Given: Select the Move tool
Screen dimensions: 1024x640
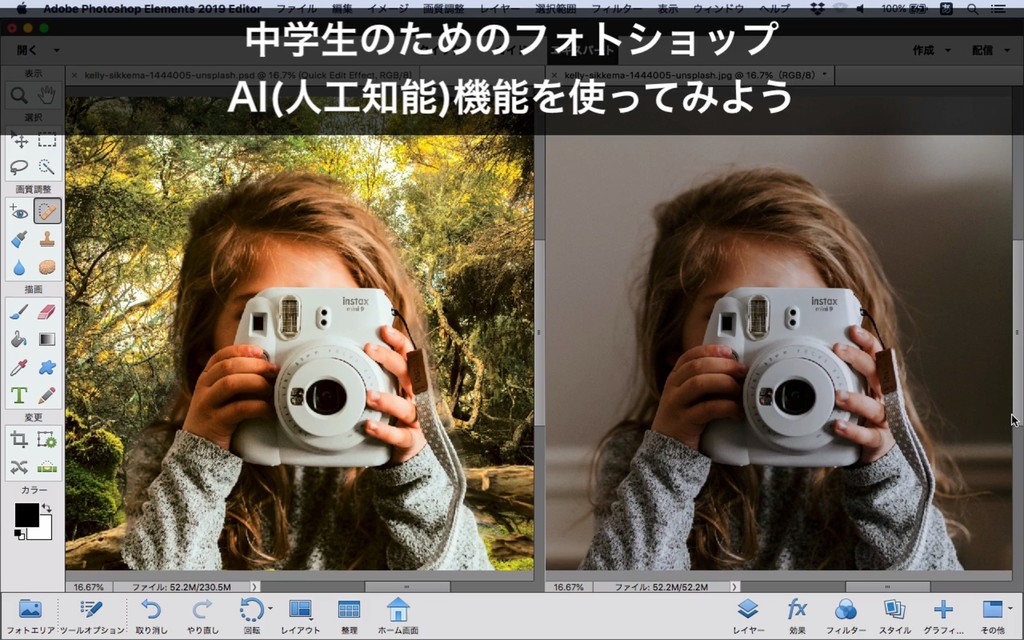Looking at the screenshot, I should click(19, 140).
